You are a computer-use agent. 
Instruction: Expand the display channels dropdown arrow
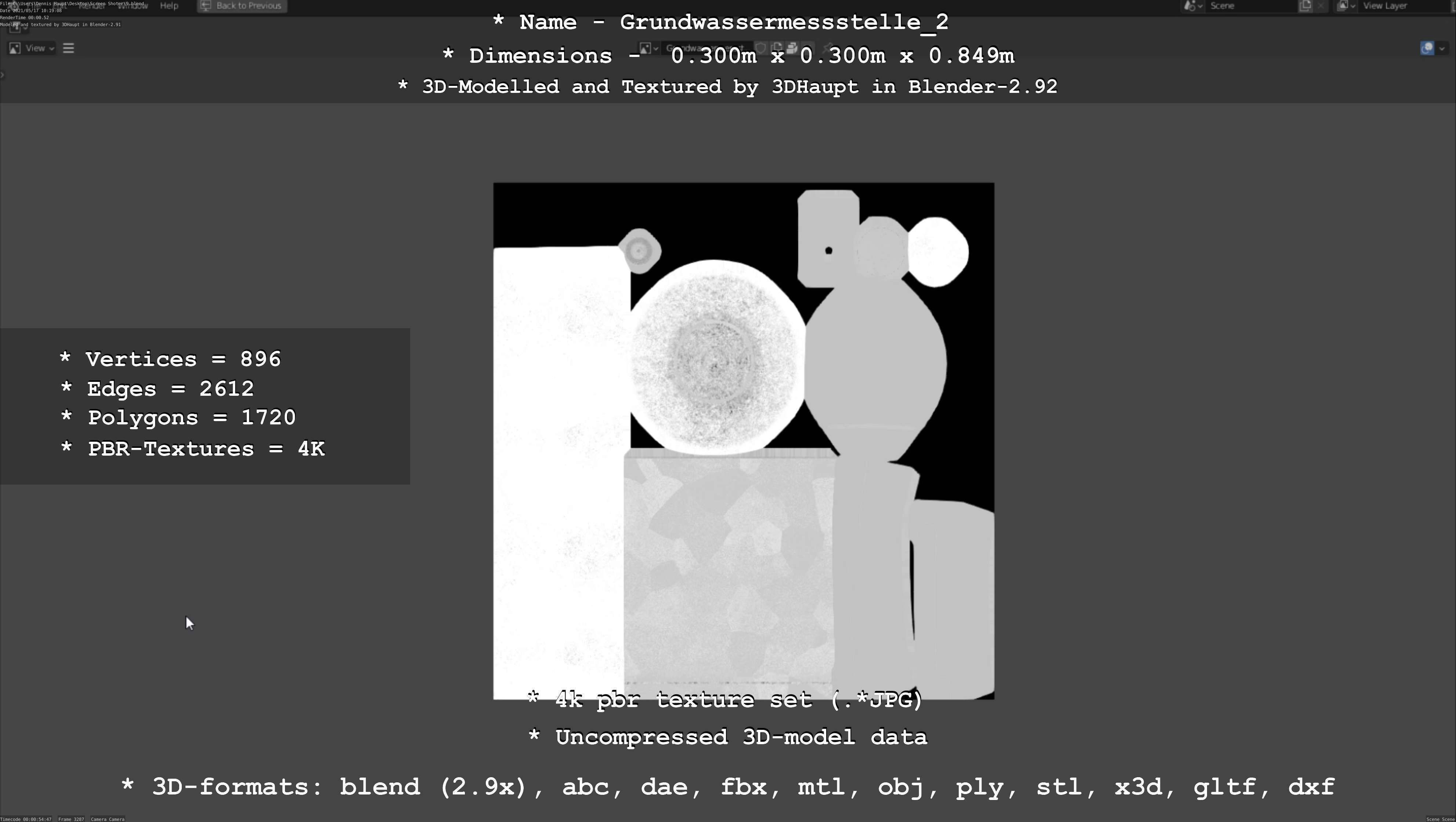point(1442,48)
